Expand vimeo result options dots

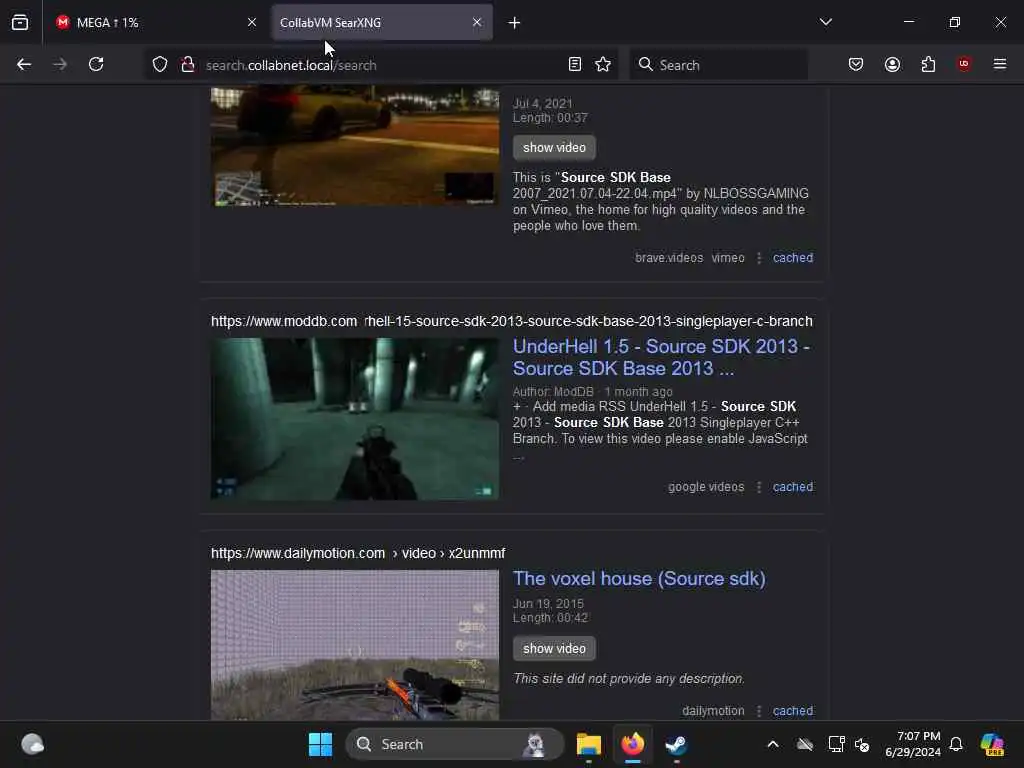[x=759, y=258]
